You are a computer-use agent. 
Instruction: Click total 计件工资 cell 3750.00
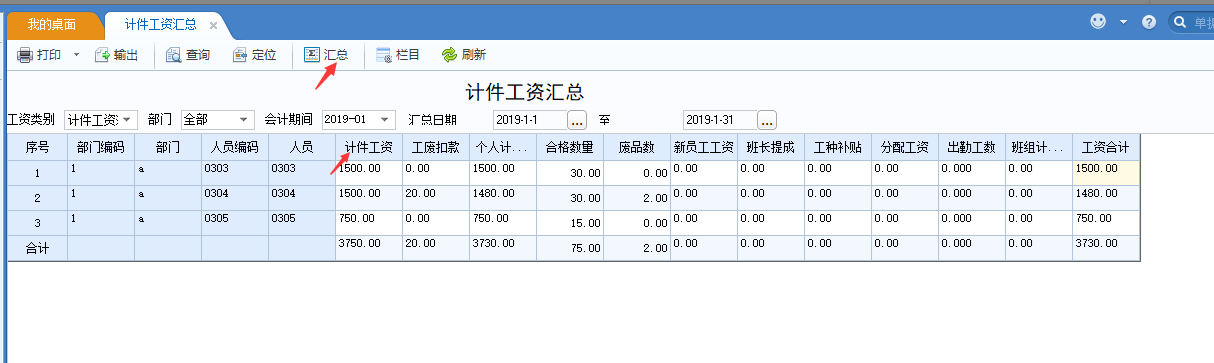(x=369, y=247)
